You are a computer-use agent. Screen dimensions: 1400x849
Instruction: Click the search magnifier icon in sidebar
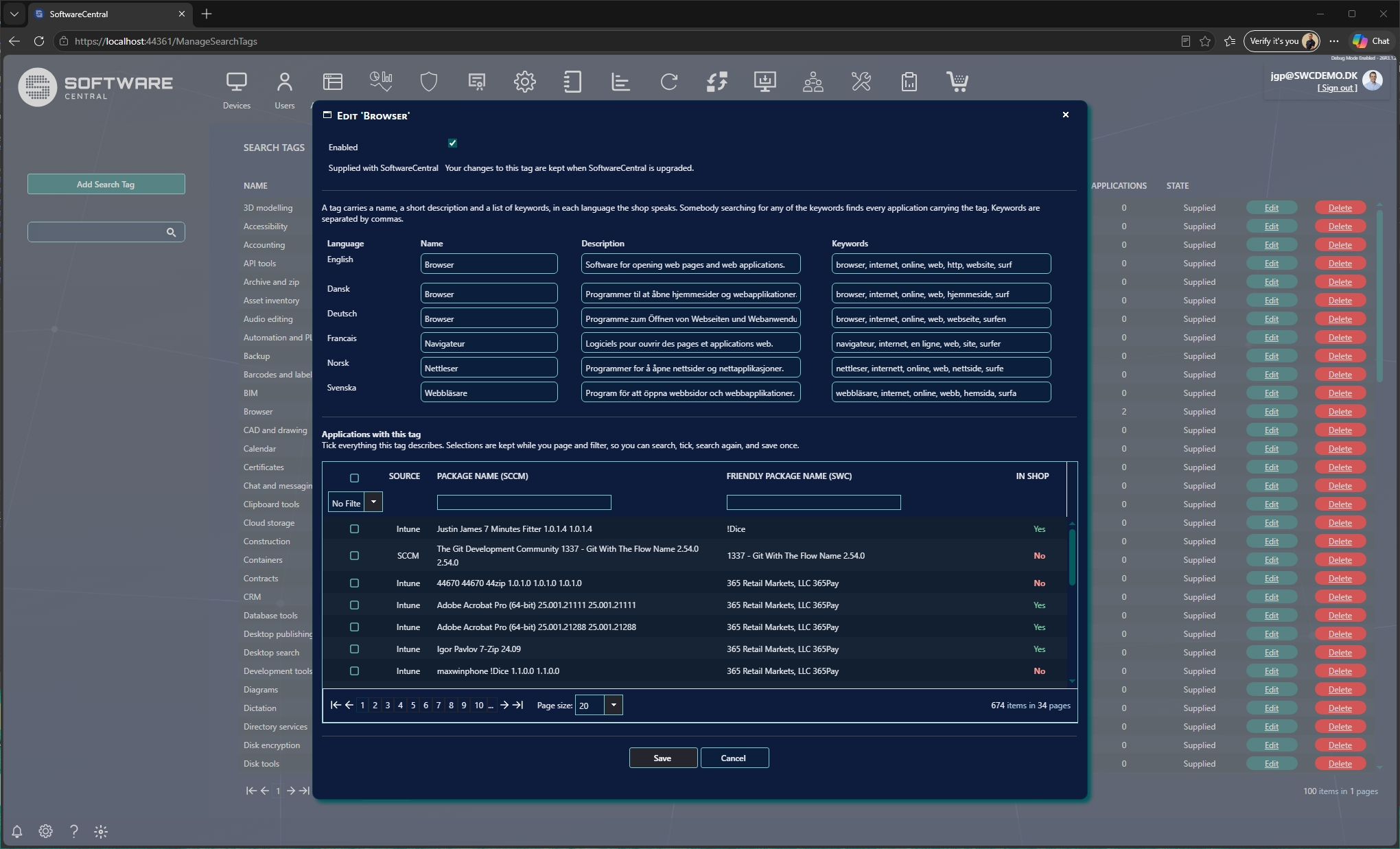coord(171,232)
